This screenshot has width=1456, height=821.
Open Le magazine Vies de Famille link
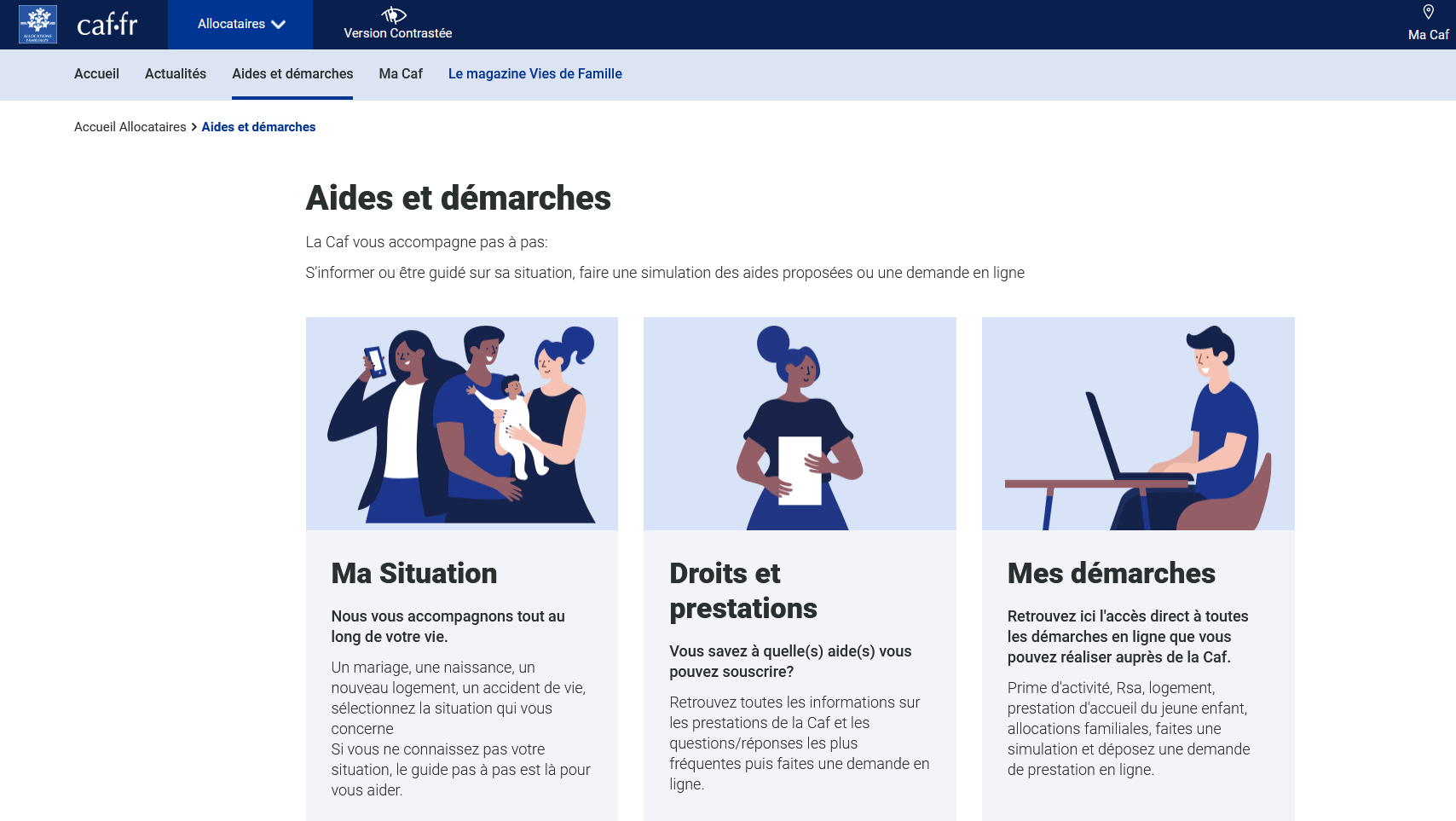point(534,74)
